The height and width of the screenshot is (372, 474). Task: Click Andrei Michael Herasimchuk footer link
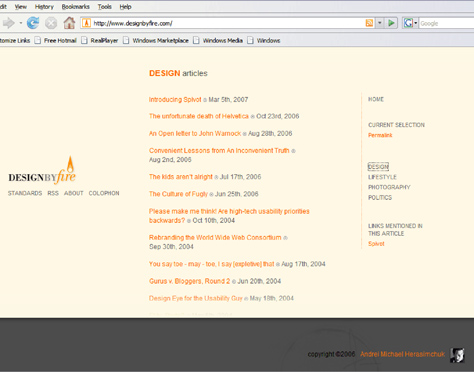(x=402, y=354)
